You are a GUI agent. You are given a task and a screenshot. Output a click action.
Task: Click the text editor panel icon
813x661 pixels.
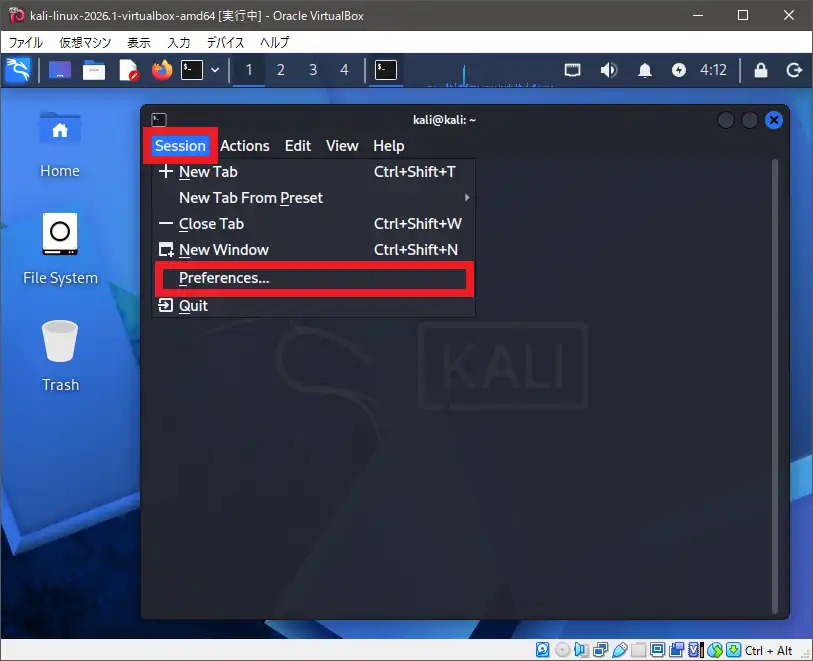point(128,70)
